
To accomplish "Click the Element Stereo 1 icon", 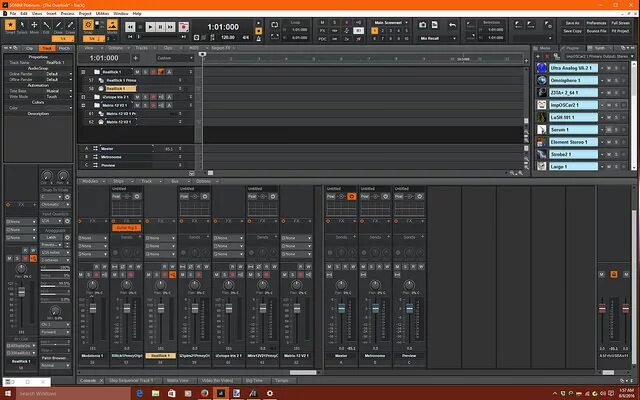I will (542, 142).
